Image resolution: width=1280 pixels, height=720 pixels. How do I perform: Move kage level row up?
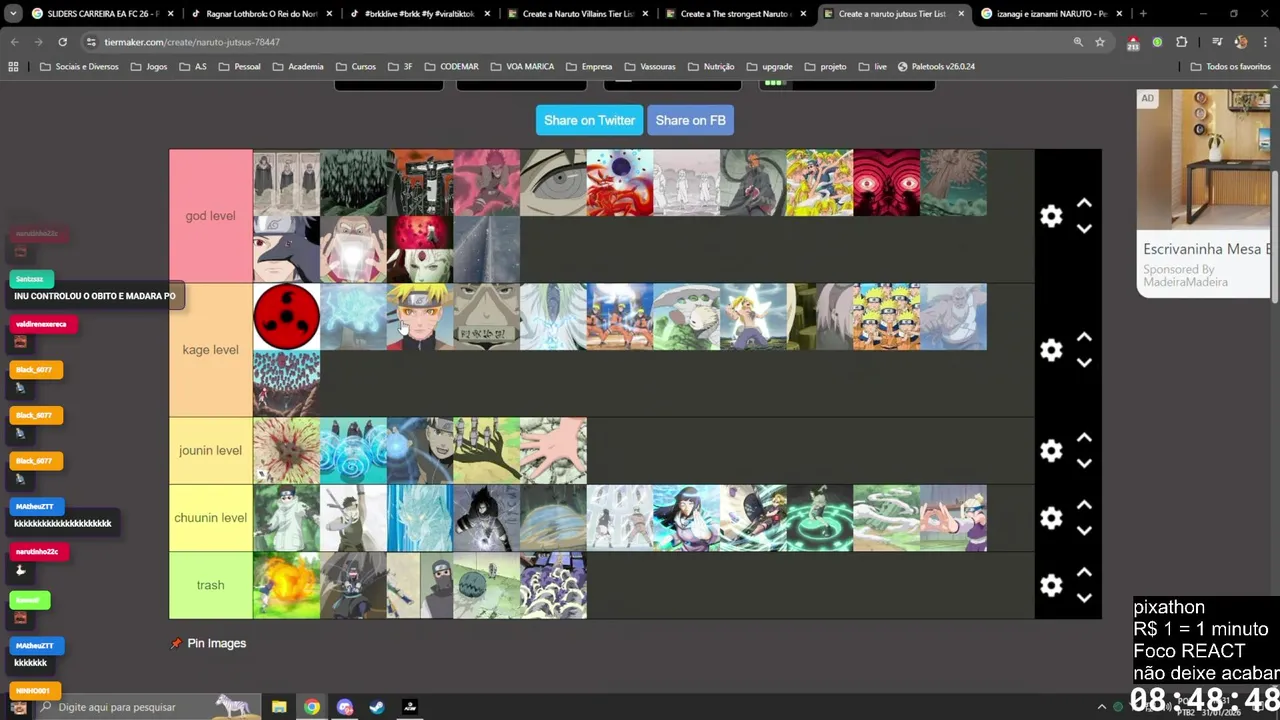1084,337
